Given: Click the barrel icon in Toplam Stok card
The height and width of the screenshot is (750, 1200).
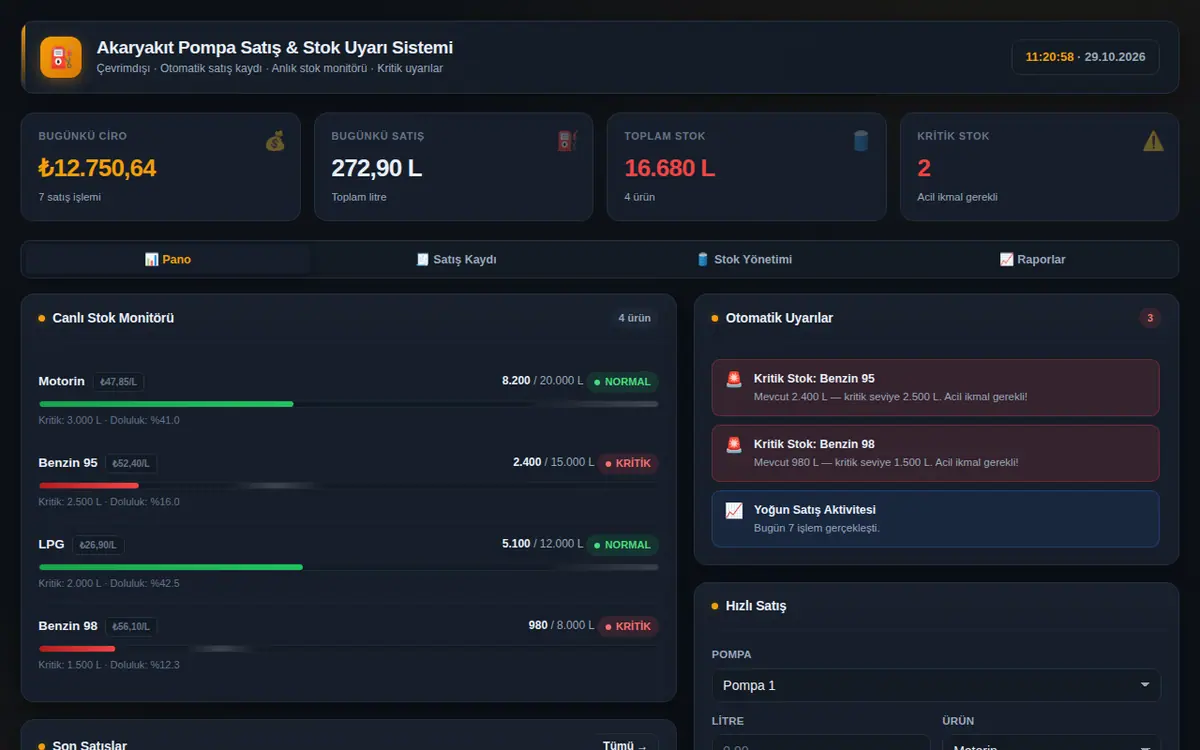Looking at the screenshot, I should click(x=860, y=141).
